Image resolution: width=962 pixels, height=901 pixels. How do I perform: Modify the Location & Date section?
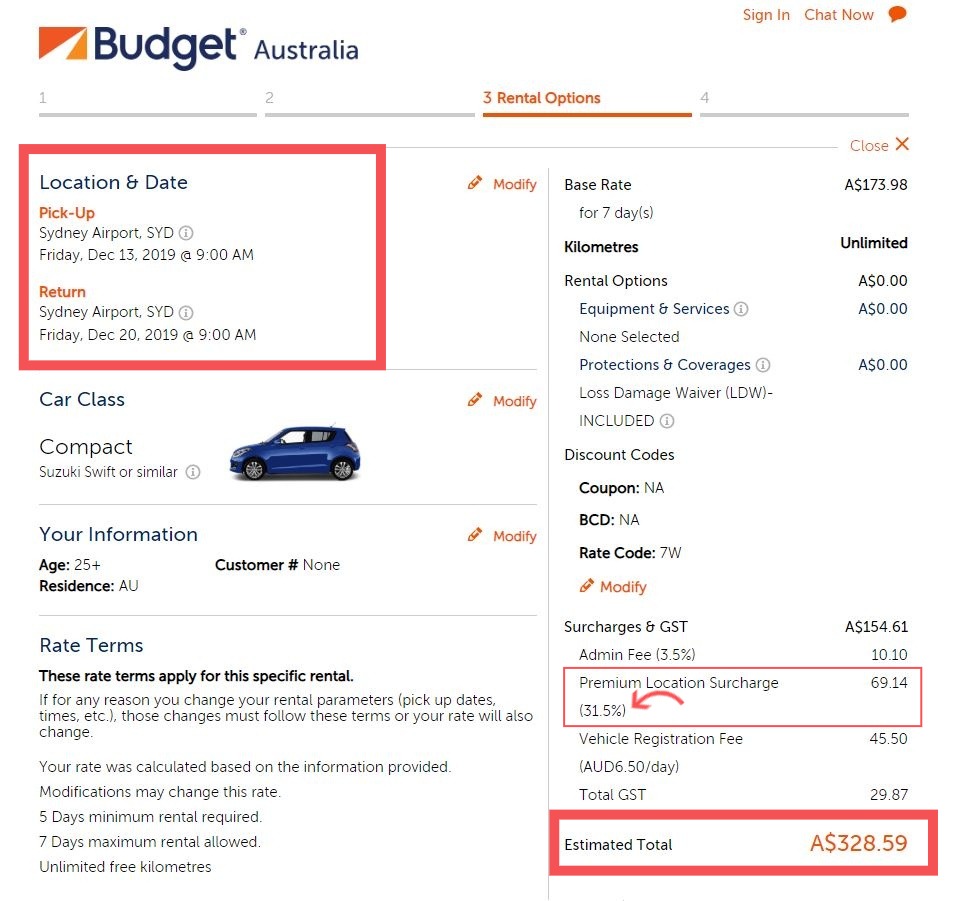point(503,184)
